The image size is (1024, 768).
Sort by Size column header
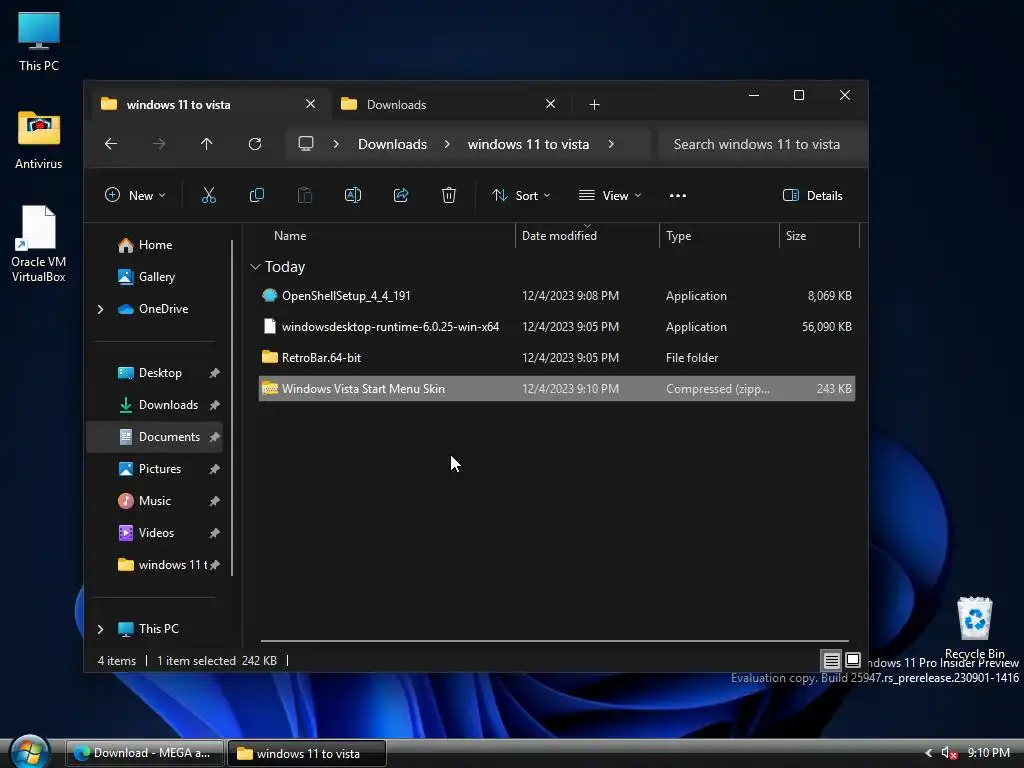(820, 236)
